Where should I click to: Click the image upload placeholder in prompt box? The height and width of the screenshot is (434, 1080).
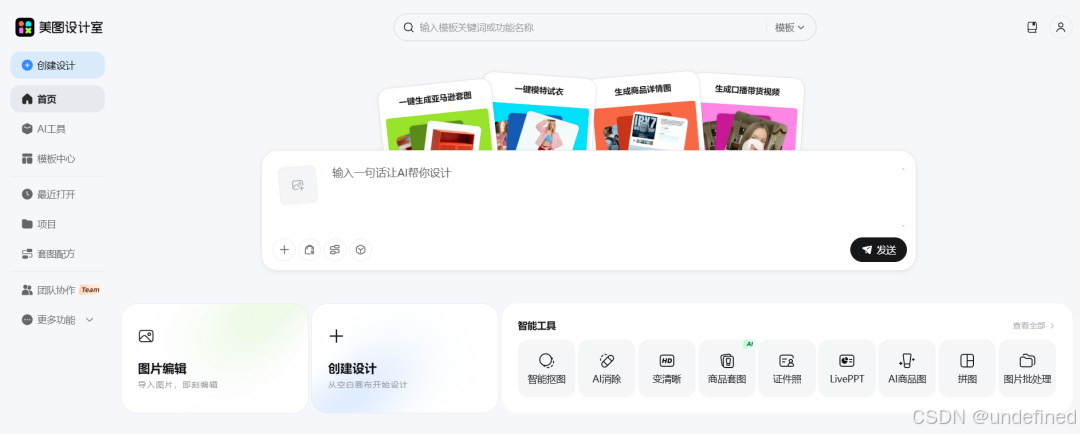[x=298, y=185]
